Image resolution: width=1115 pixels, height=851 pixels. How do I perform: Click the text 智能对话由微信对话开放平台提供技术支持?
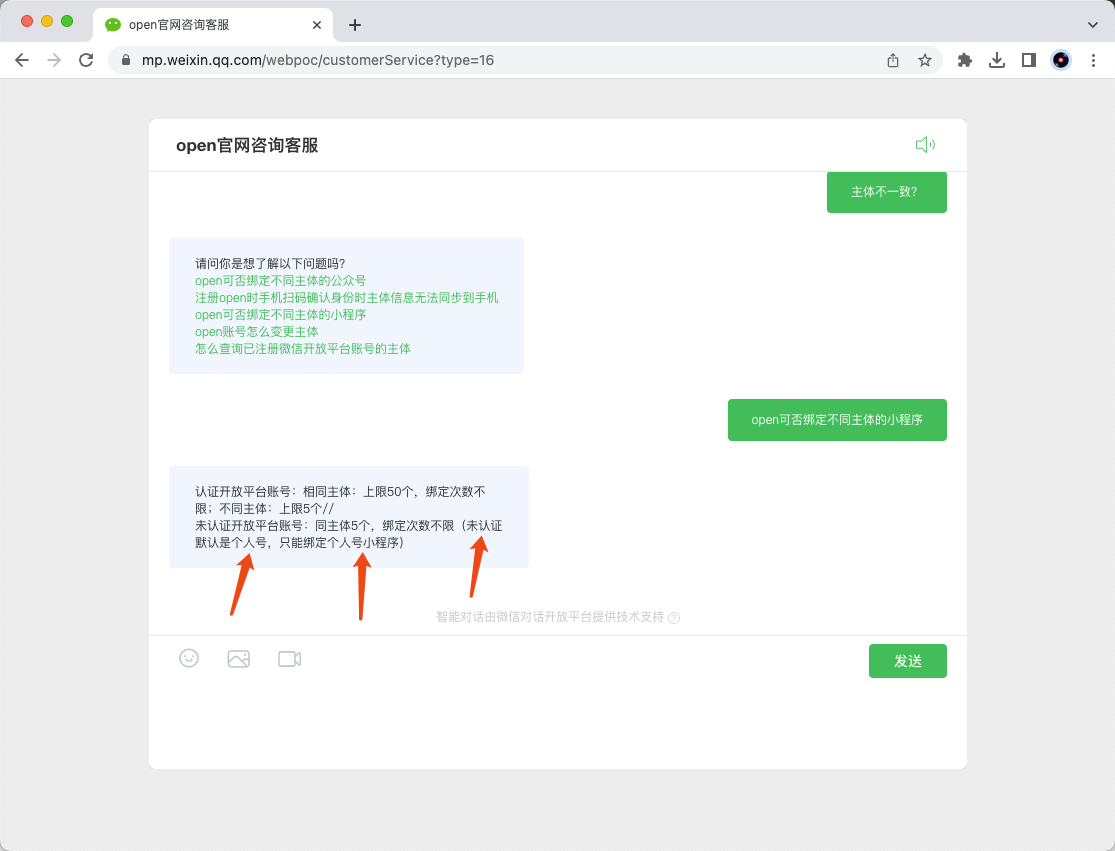[x=550, y=617]
